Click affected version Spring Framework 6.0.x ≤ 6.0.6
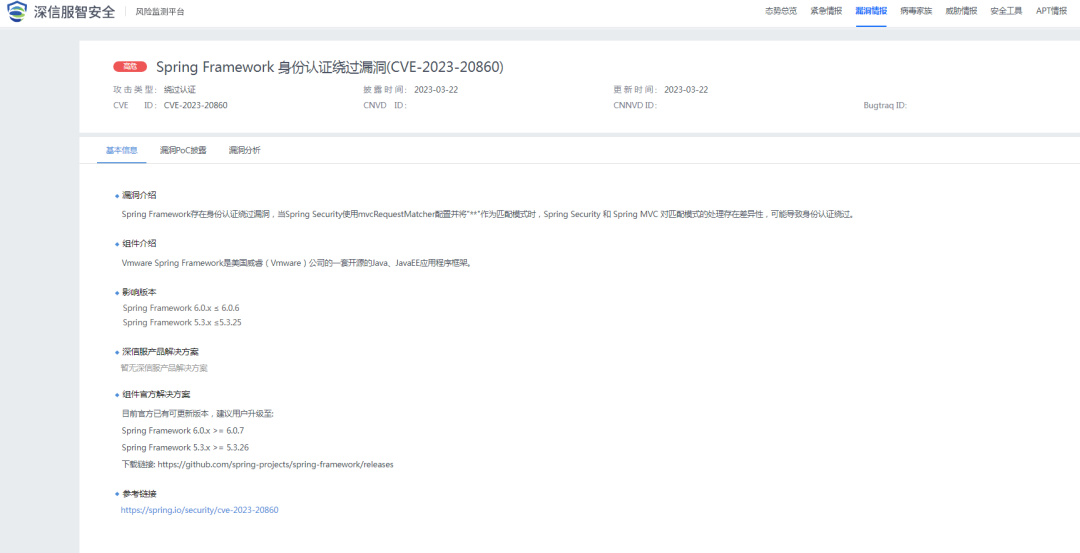1080x553 pixels. click(x=181, y=307)
